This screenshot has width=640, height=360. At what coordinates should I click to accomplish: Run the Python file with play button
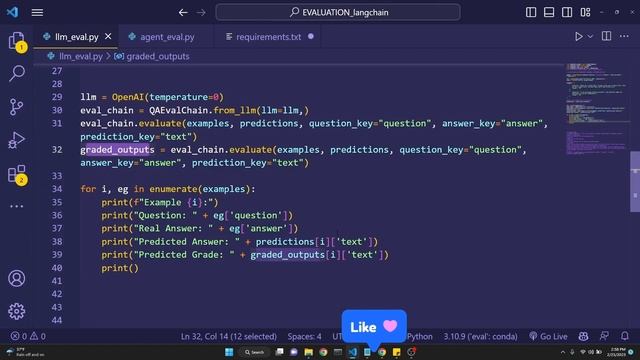click(578, 36)
